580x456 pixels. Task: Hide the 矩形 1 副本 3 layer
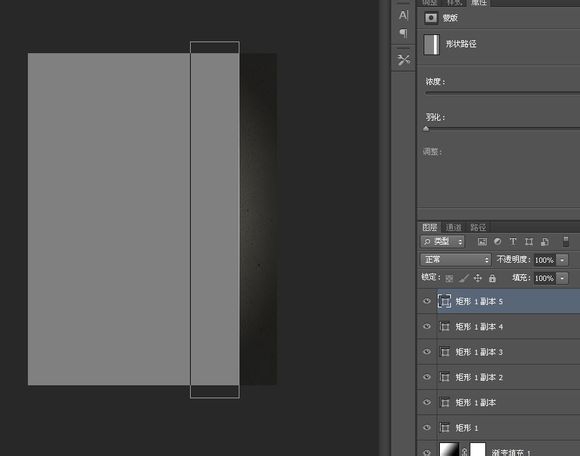coord(427,351)
